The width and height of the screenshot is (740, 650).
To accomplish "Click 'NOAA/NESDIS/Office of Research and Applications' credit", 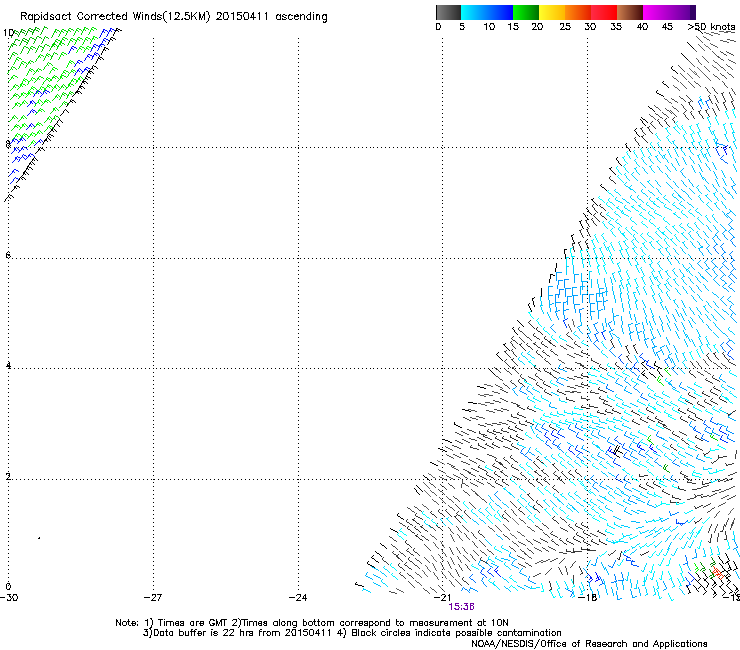I will (589, 644).
